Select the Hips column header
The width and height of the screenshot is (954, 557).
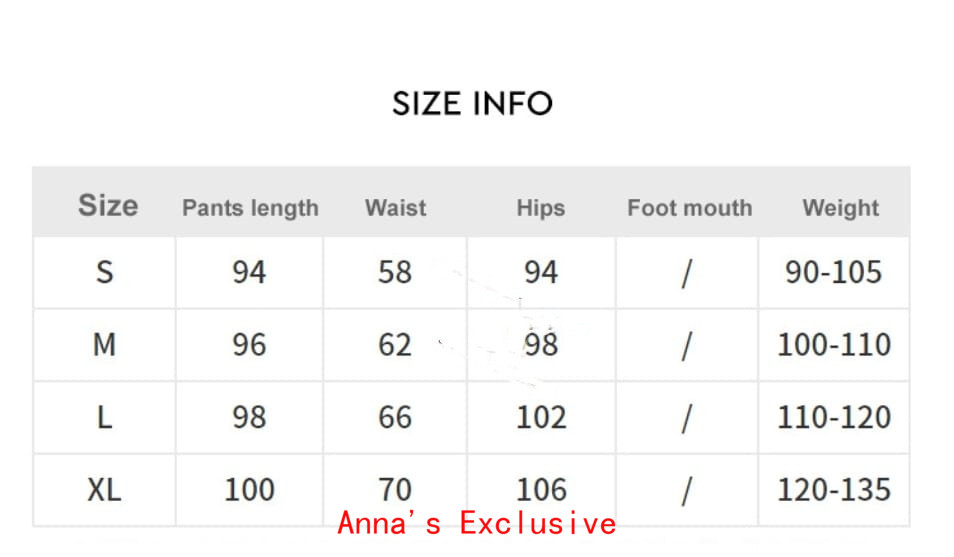coord(541,208)
